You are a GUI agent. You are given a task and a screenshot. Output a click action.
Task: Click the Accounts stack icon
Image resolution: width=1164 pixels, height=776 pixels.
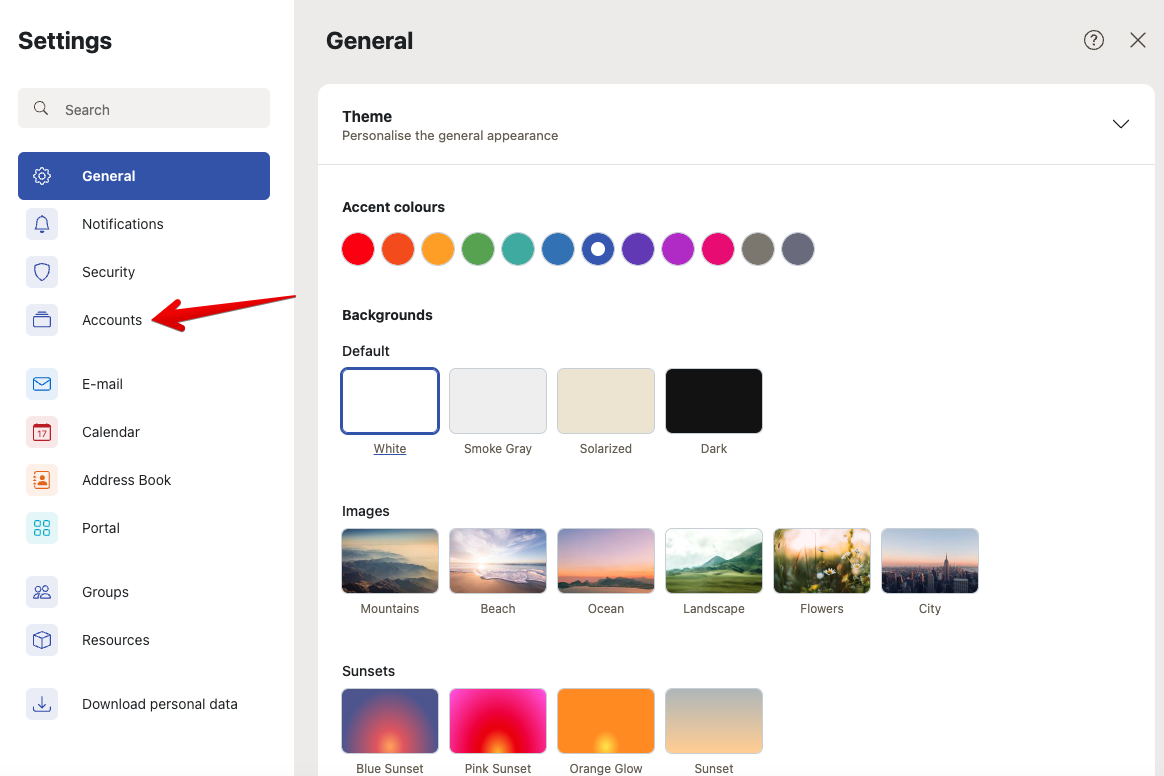(42, 320)
